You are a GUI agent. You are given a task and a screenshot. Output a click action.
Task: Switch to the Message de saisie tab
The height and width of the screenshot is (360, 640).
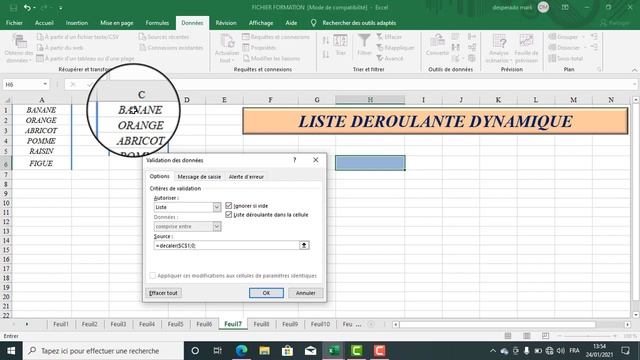[199, 177]
